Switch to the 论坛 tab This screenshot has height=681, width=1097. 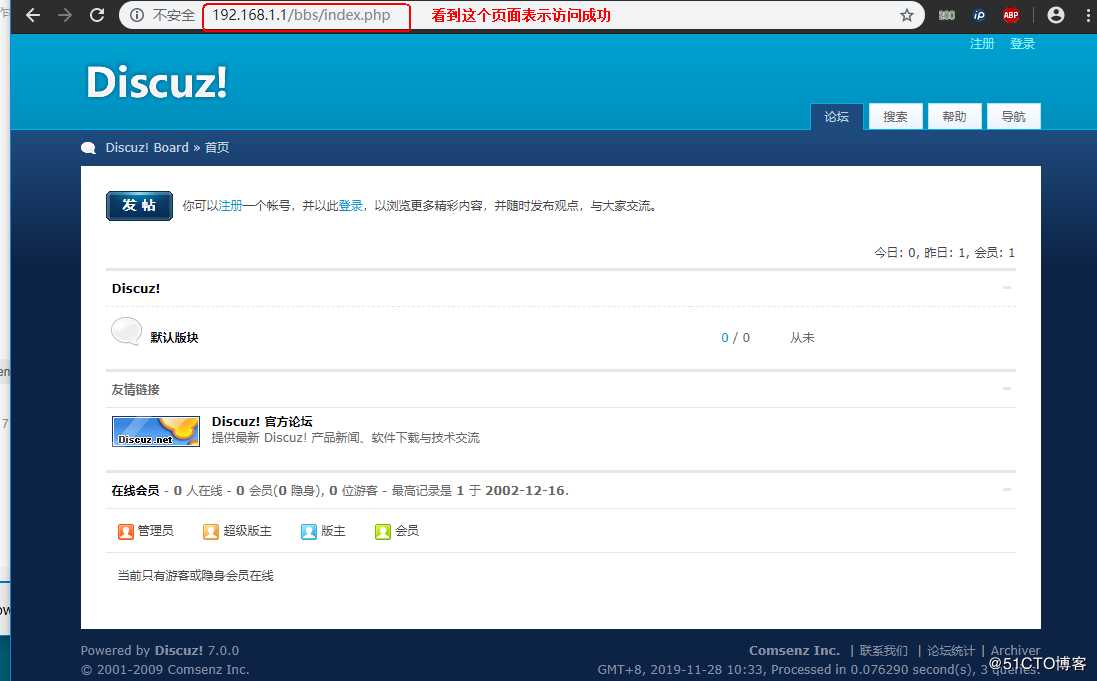coord(837,116)
